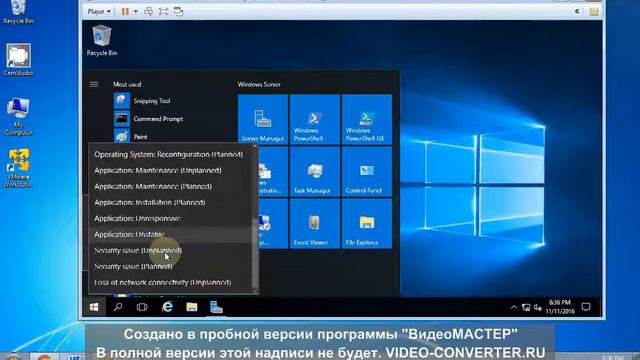
Task: Switch to Unity mode in VMware toolbar
Action: click(178, 11)
